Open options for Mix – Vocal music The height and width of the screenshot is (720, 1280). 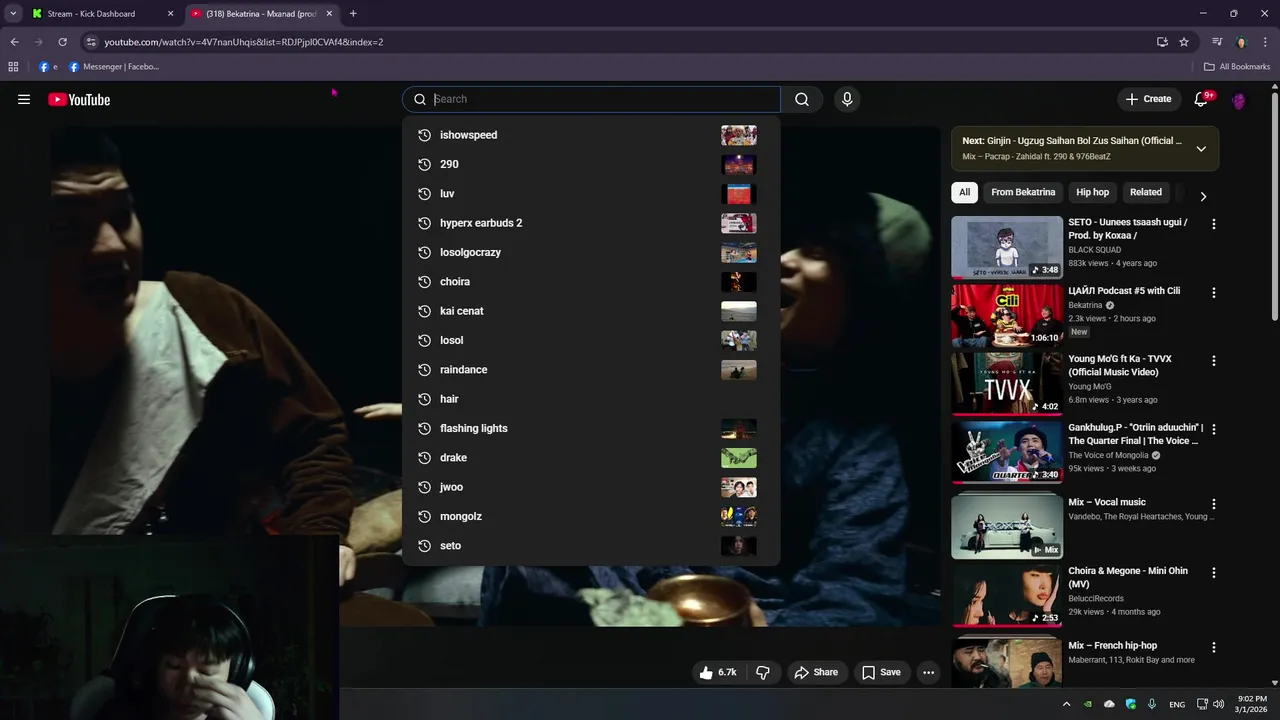[x=1214, y=505]
